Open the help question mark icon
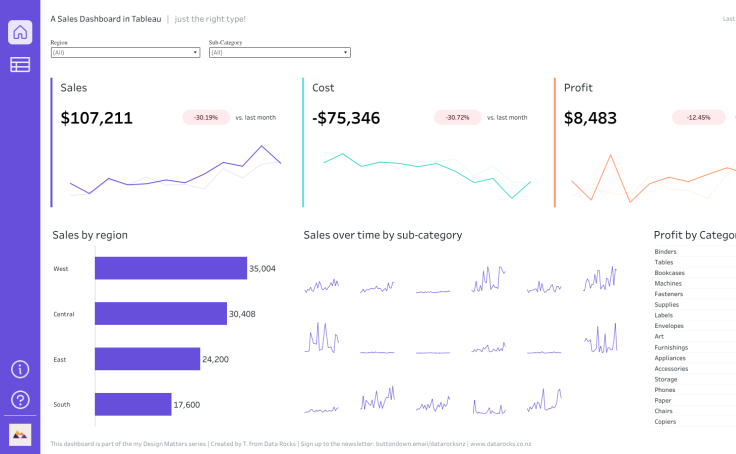 click(20, 400)
